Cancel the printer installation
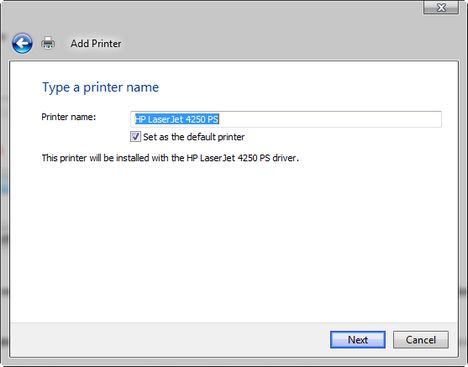The image size is (468, 367). [421, 340]
